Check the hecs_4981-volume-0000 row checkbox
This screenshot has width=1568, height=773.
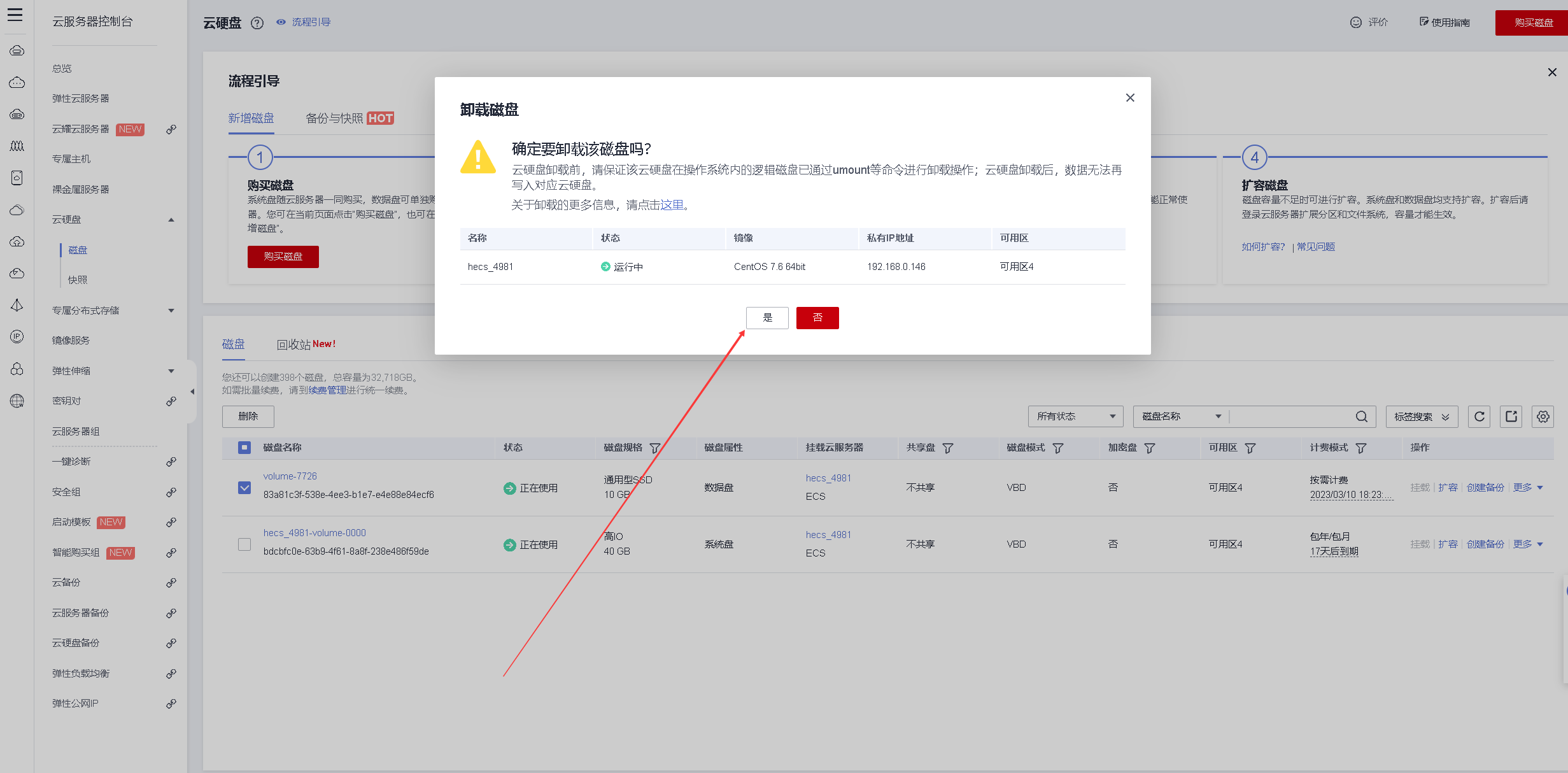coord(244,544)
